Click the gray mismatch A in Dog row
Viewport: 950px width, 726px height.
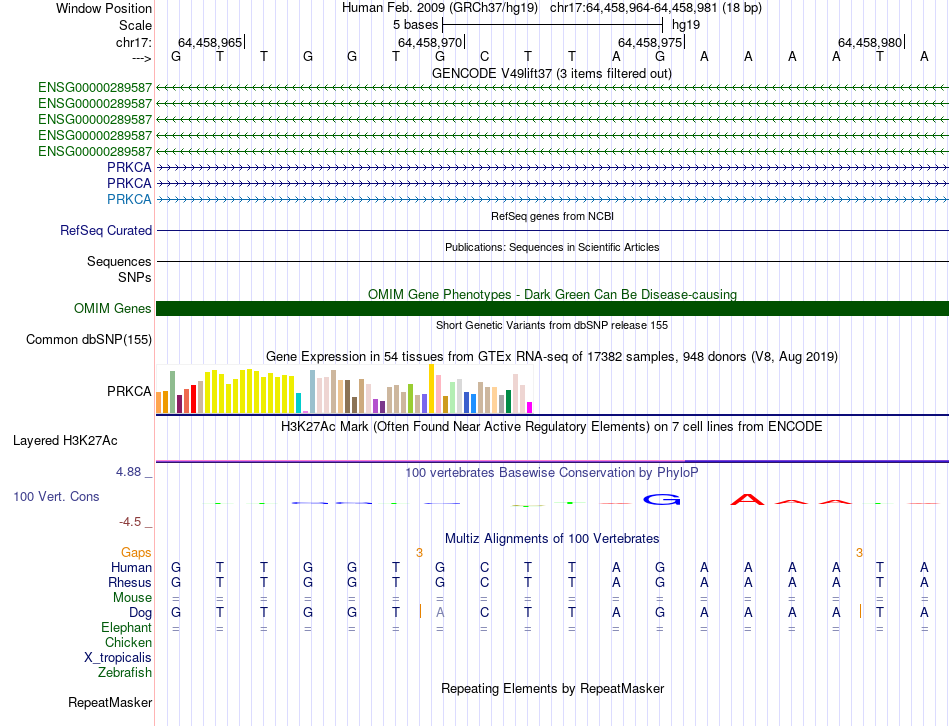point(440,613)
